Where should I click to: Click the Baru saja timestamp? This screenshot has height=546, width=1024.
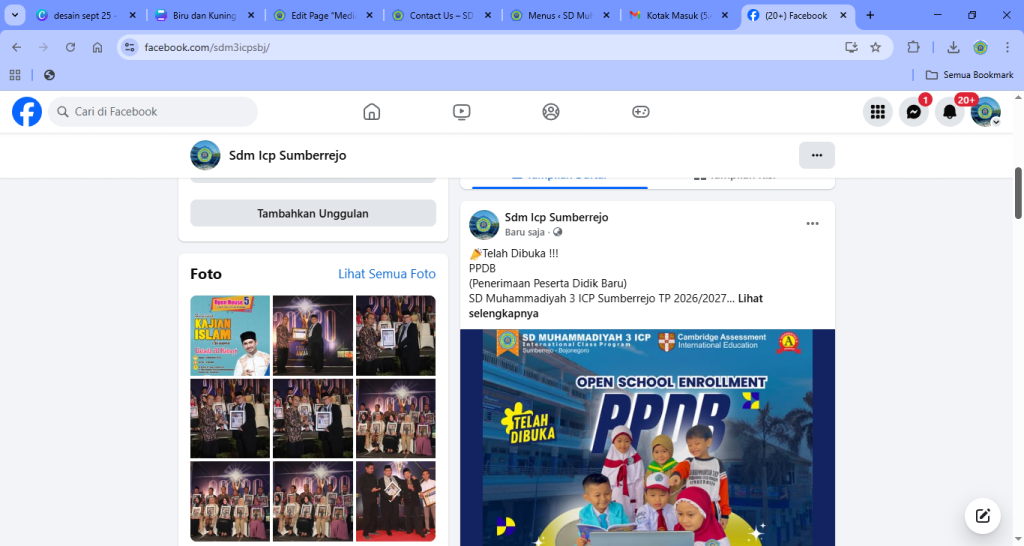pos(524,232)
